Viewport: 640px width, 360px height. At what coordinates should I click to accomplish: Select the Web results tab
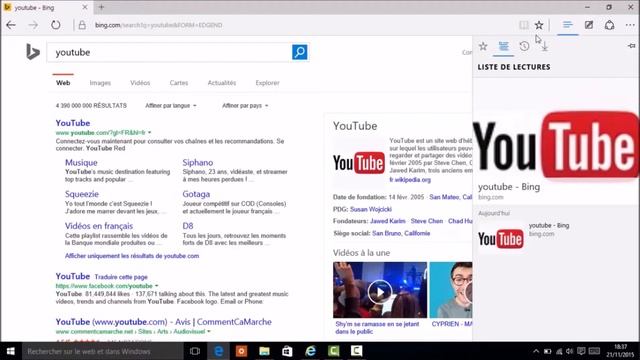tap(63, 83)
